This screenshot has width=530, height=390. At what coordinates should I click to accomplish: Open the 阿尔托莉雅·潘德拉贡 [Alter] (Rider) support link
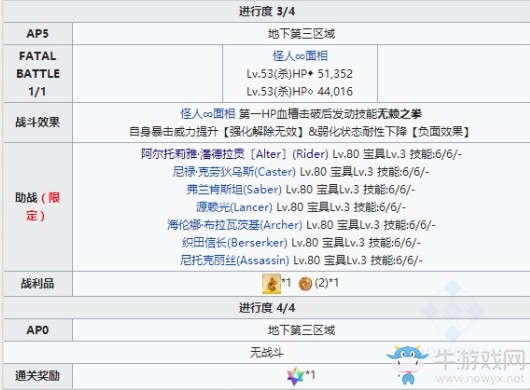click(235, 154)
